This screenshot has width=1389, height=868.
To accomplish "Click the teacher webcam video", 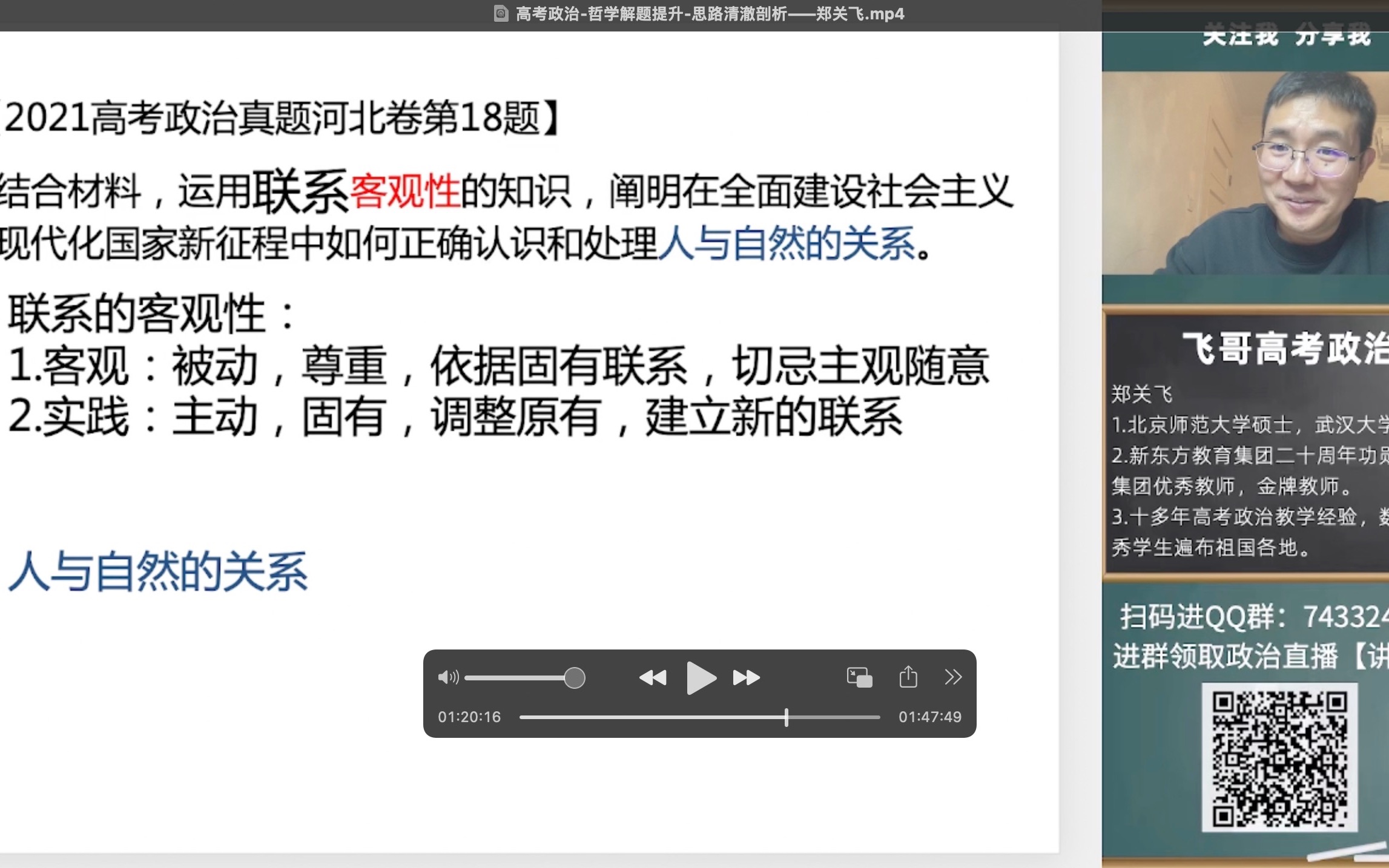I will coord(1245,173).
